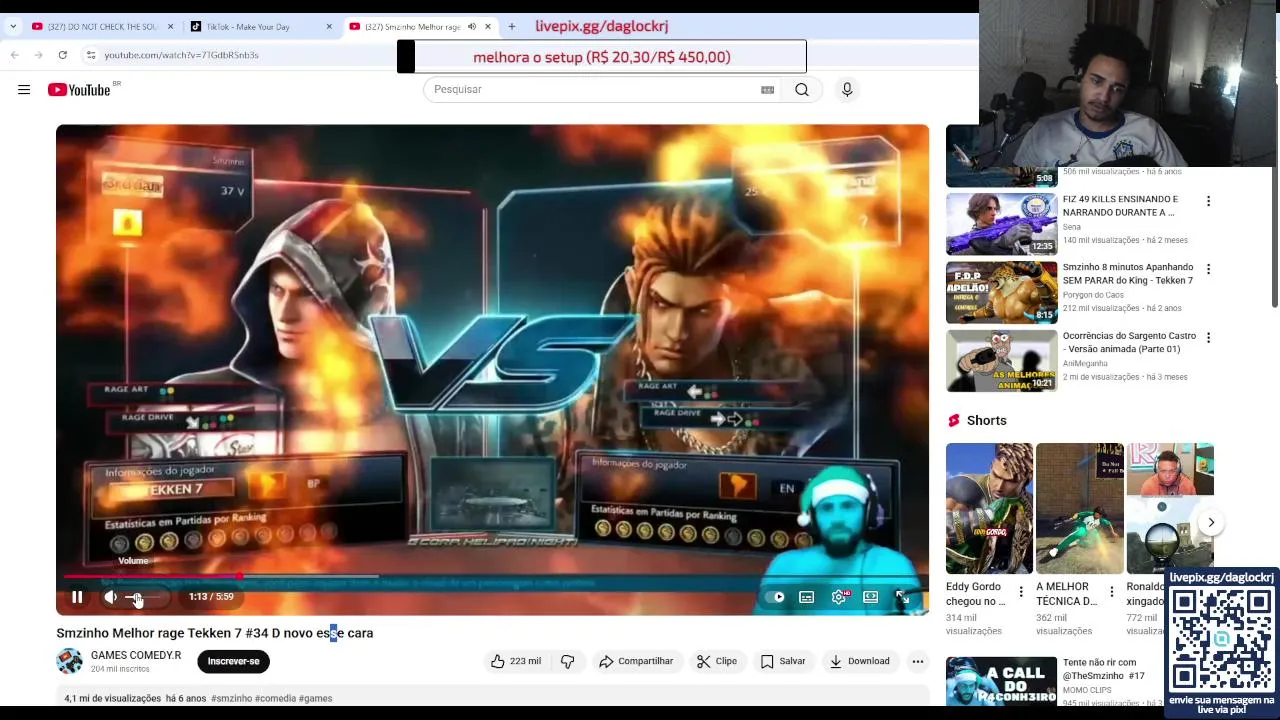Open the GAMES COMEDY.R channel name
The width and height of the screenshot is (1280, 720).
click(136, 656)
